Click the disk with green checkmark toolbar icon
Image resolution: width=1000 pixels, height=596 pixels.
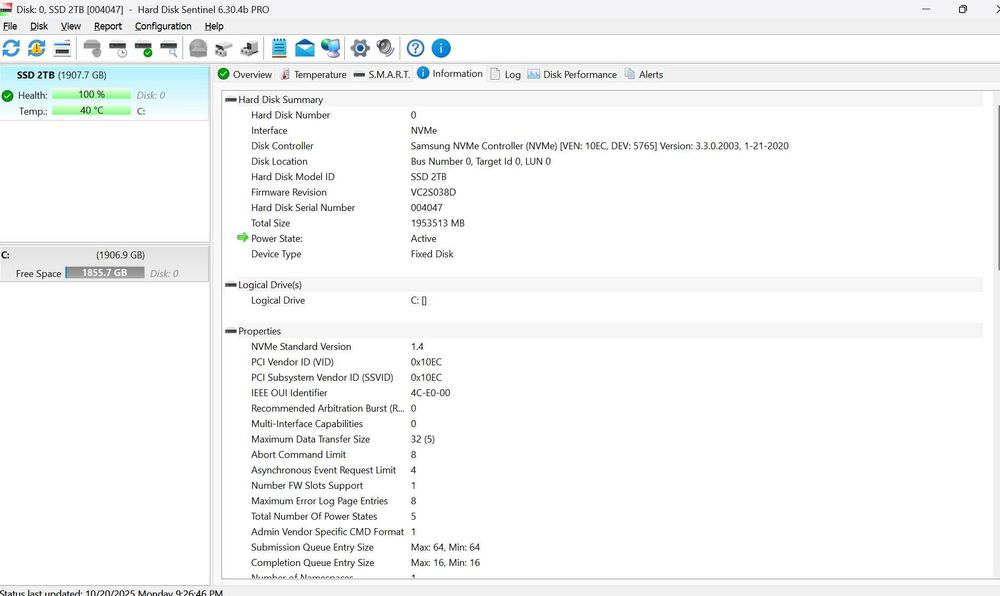(144, 48)
